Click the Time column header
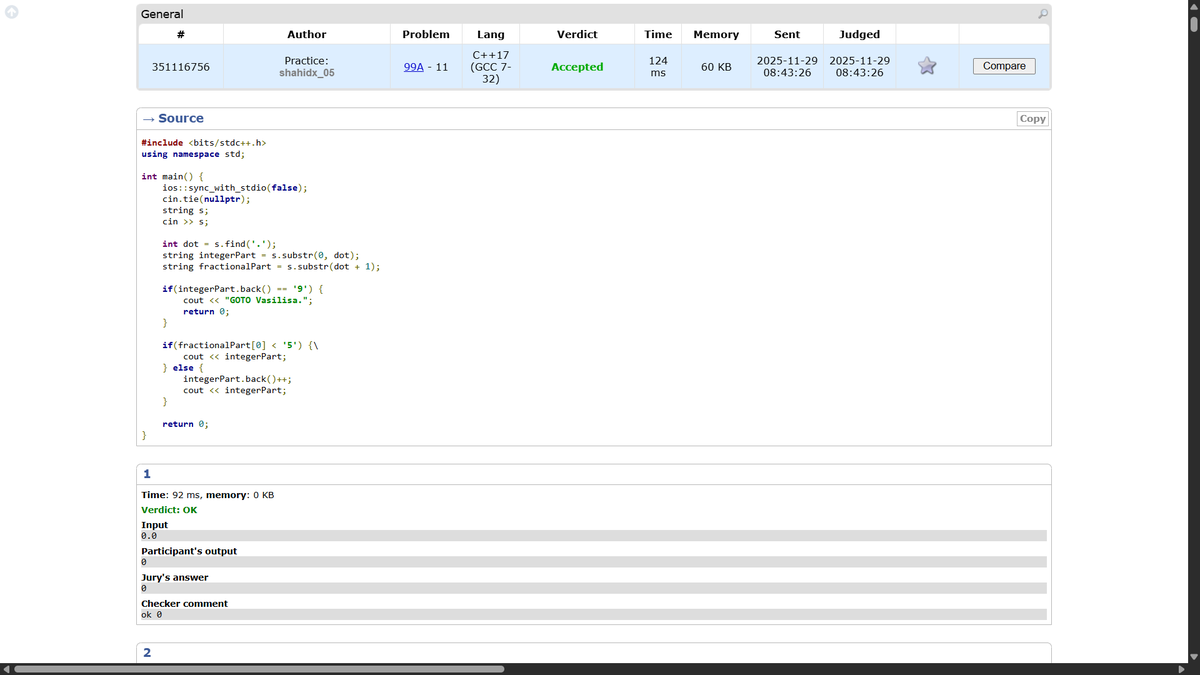The width and height of the screenshot is (1200, 675). (x=658, y=33)
